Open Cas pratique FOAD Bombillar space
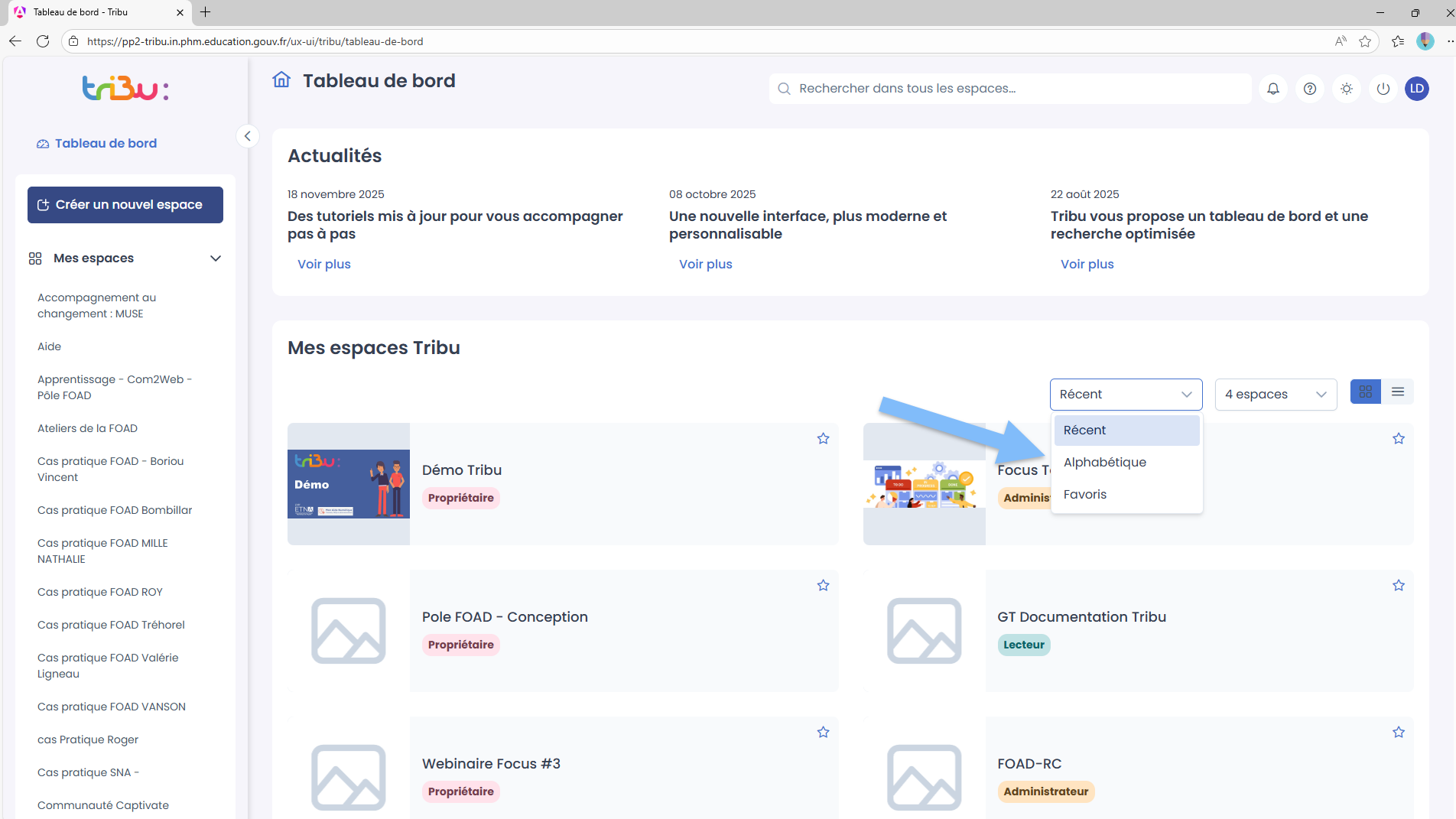Image resolution: width=1456 pixels, height=819 pixels. [x=115, y=510]
